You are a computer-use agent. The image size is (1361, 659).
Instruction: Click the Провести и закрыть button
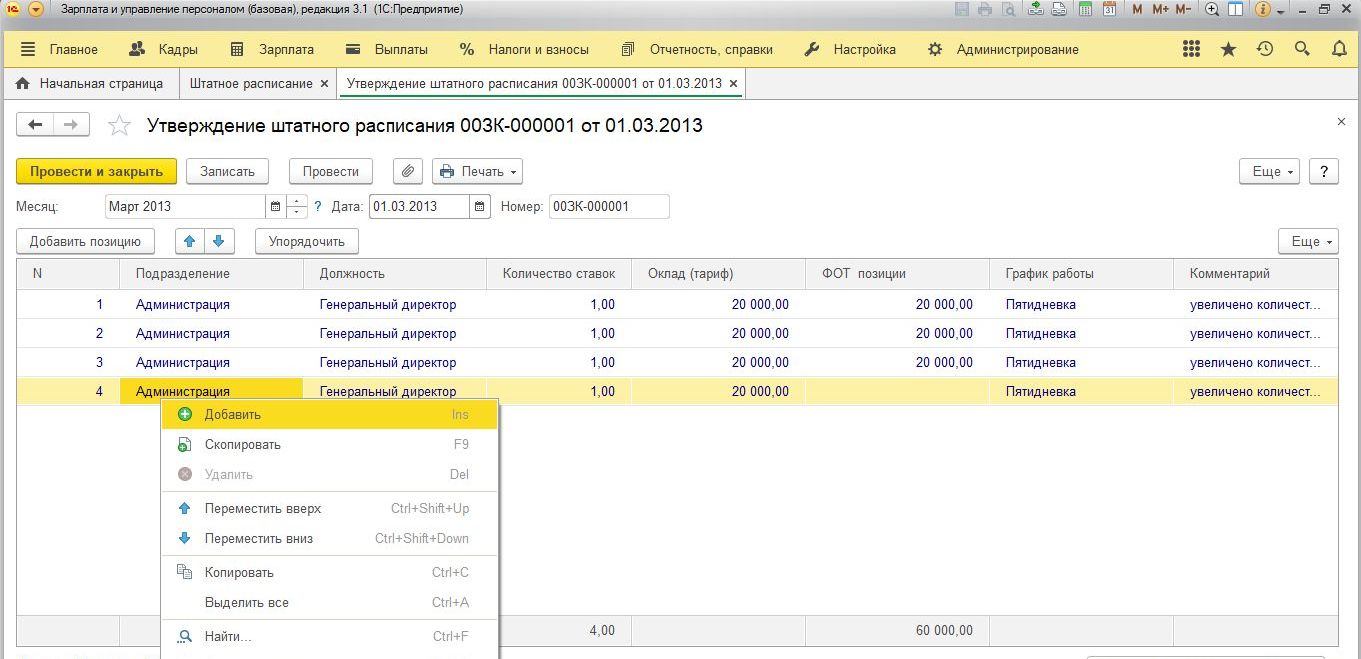(x=96, y=171)
